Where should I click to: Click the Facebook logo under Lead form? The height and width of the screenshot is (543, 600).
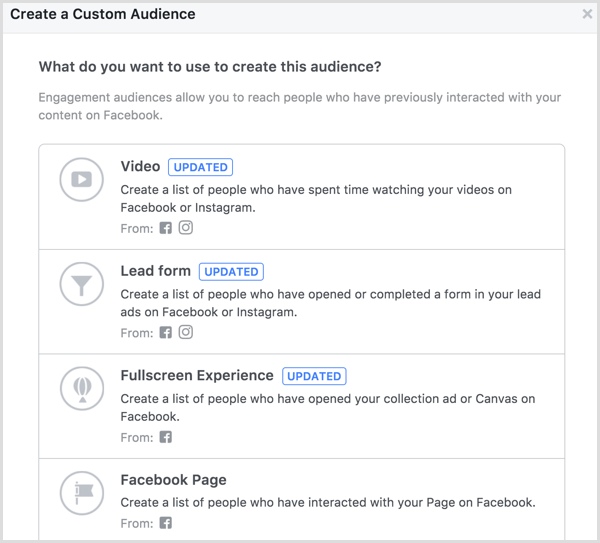click(166, 333)
